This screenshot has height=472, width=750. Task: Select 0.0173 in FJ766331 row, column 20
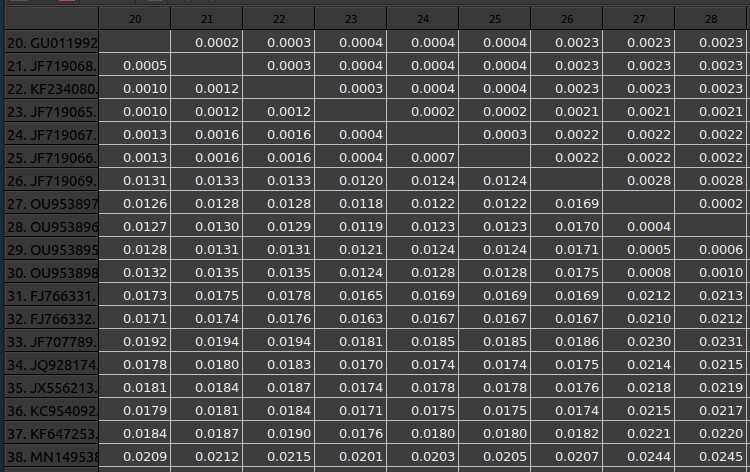(x=135, y=296)
